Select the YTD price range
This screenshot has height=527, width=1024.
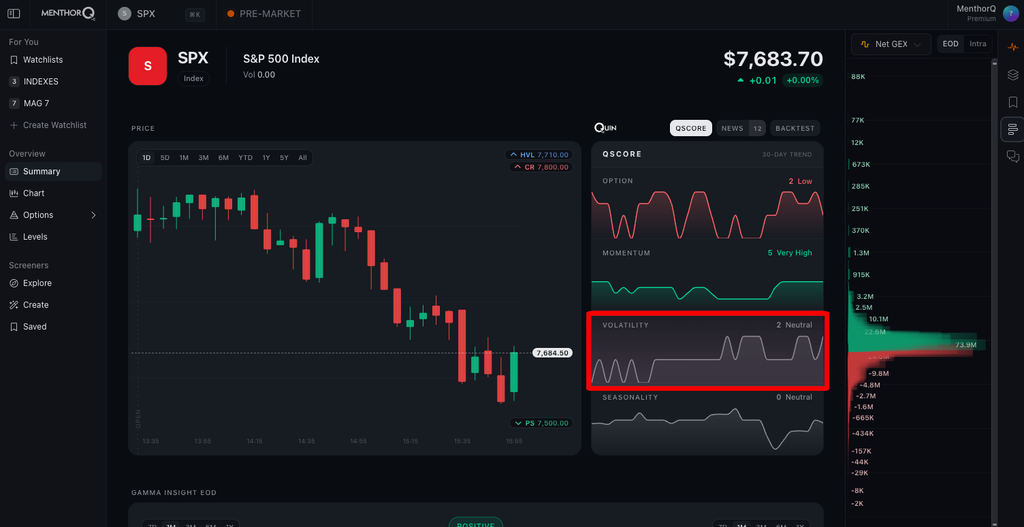point(246,157)
